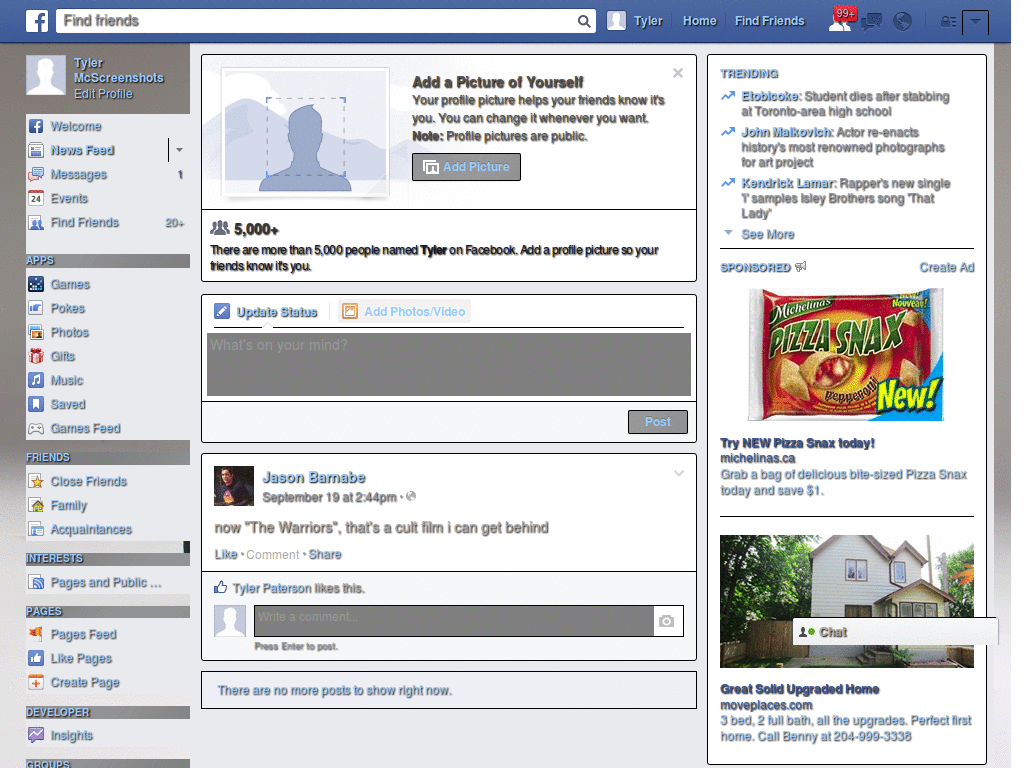Select the Gifts sidebar icon

[34, 356]
